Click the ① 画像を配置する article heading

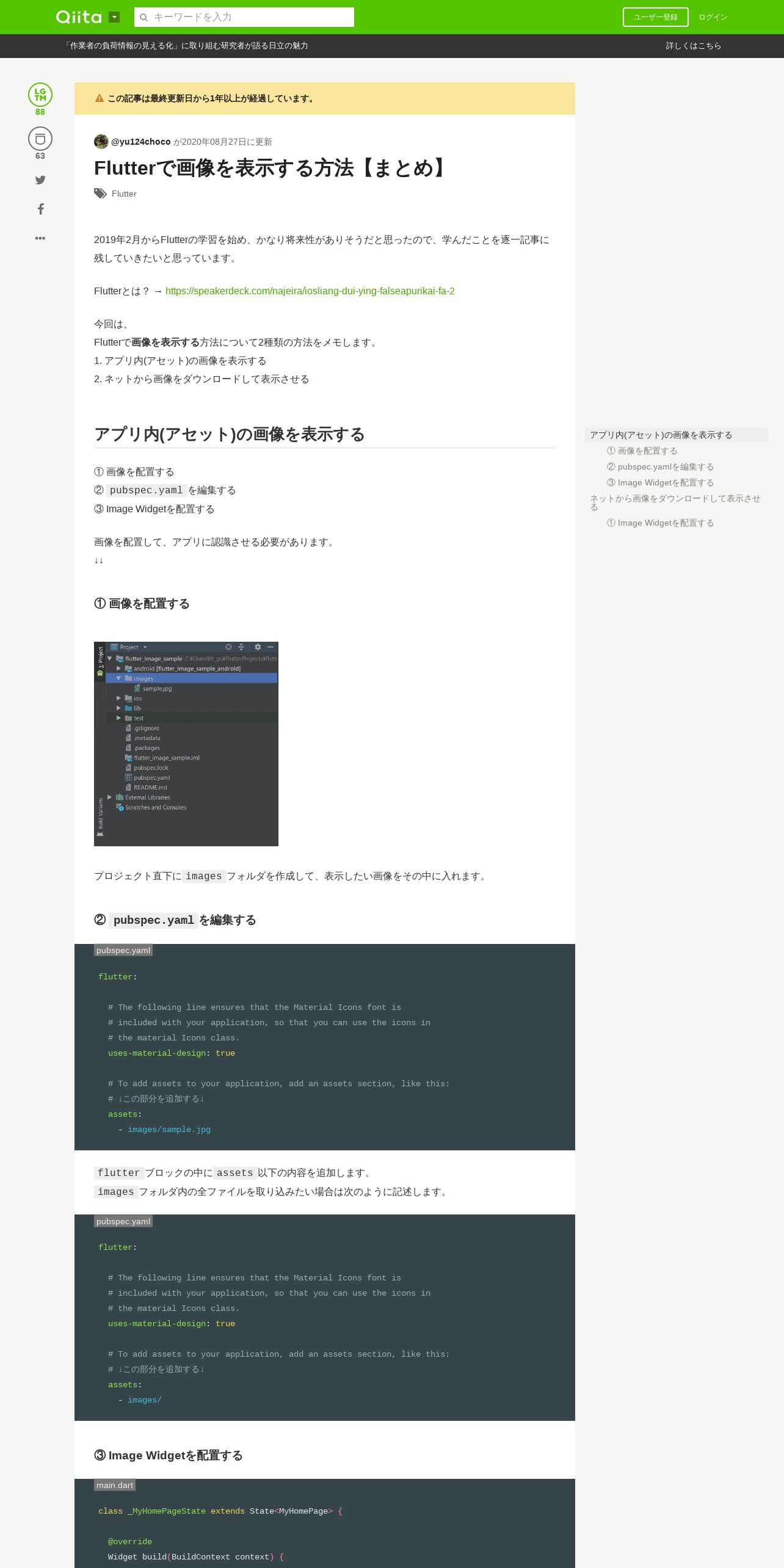[142, 604]
